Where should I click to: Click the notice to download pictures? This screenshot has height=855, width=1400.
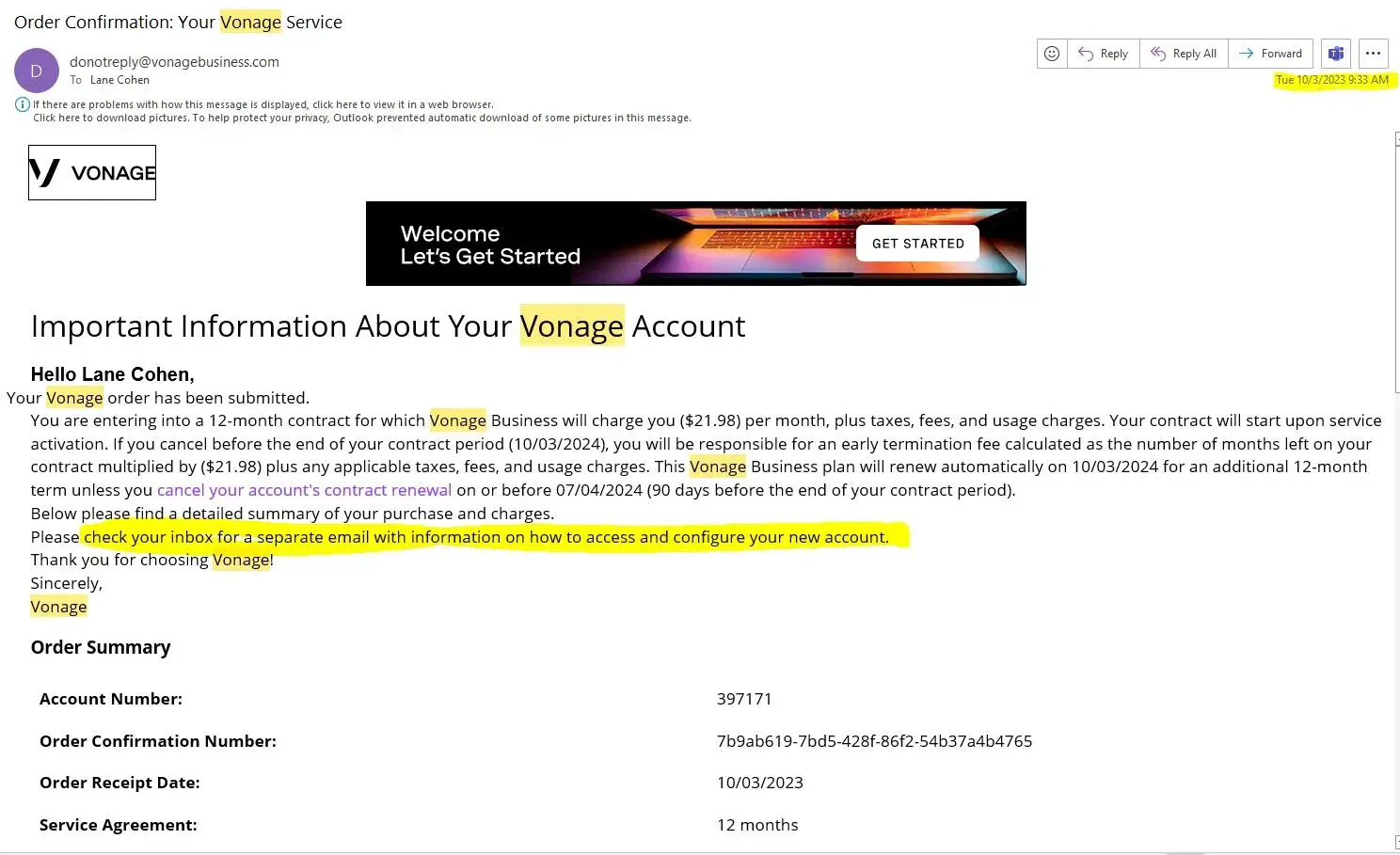point(362,118)
